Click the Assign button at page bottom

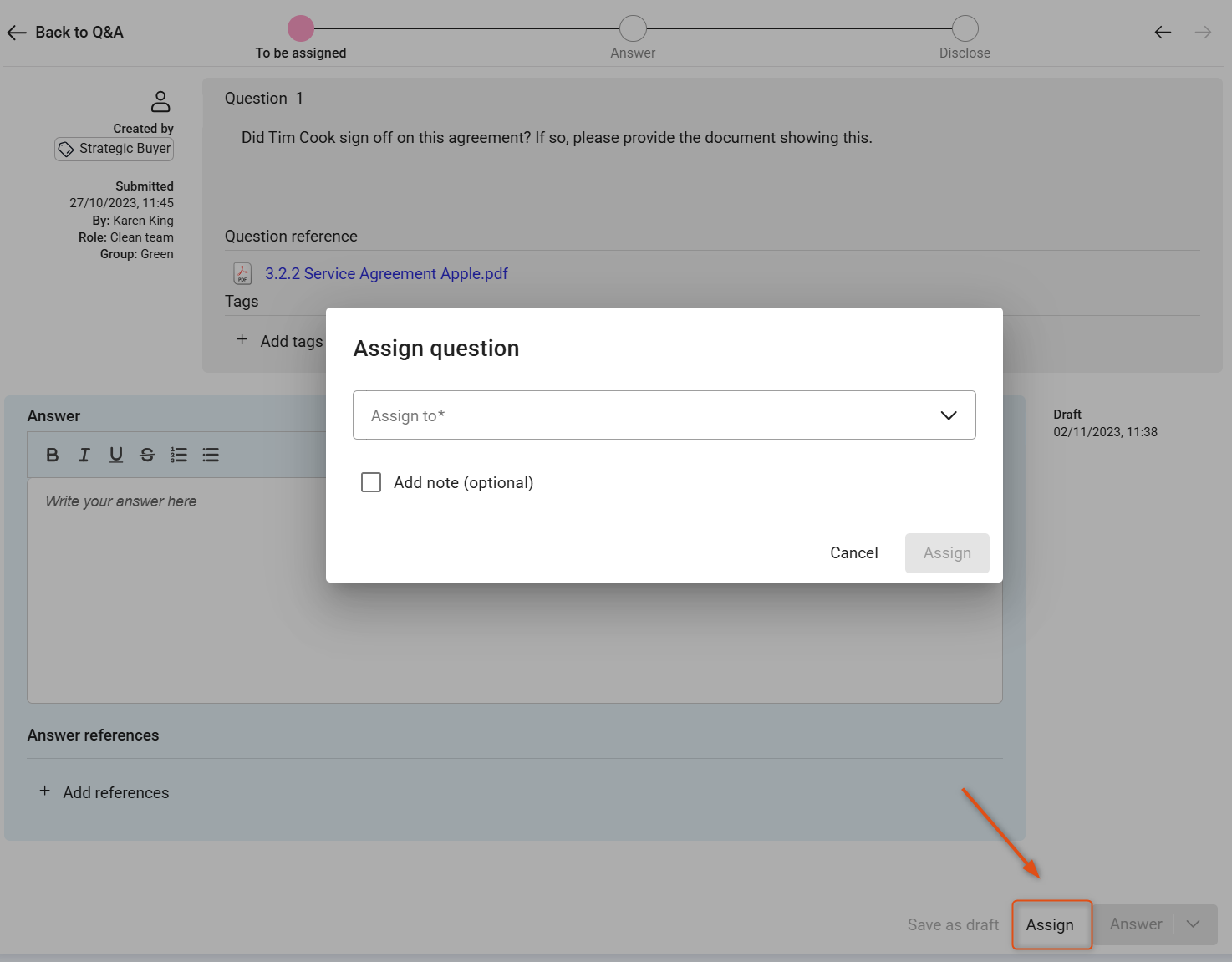coord(1051,924)
